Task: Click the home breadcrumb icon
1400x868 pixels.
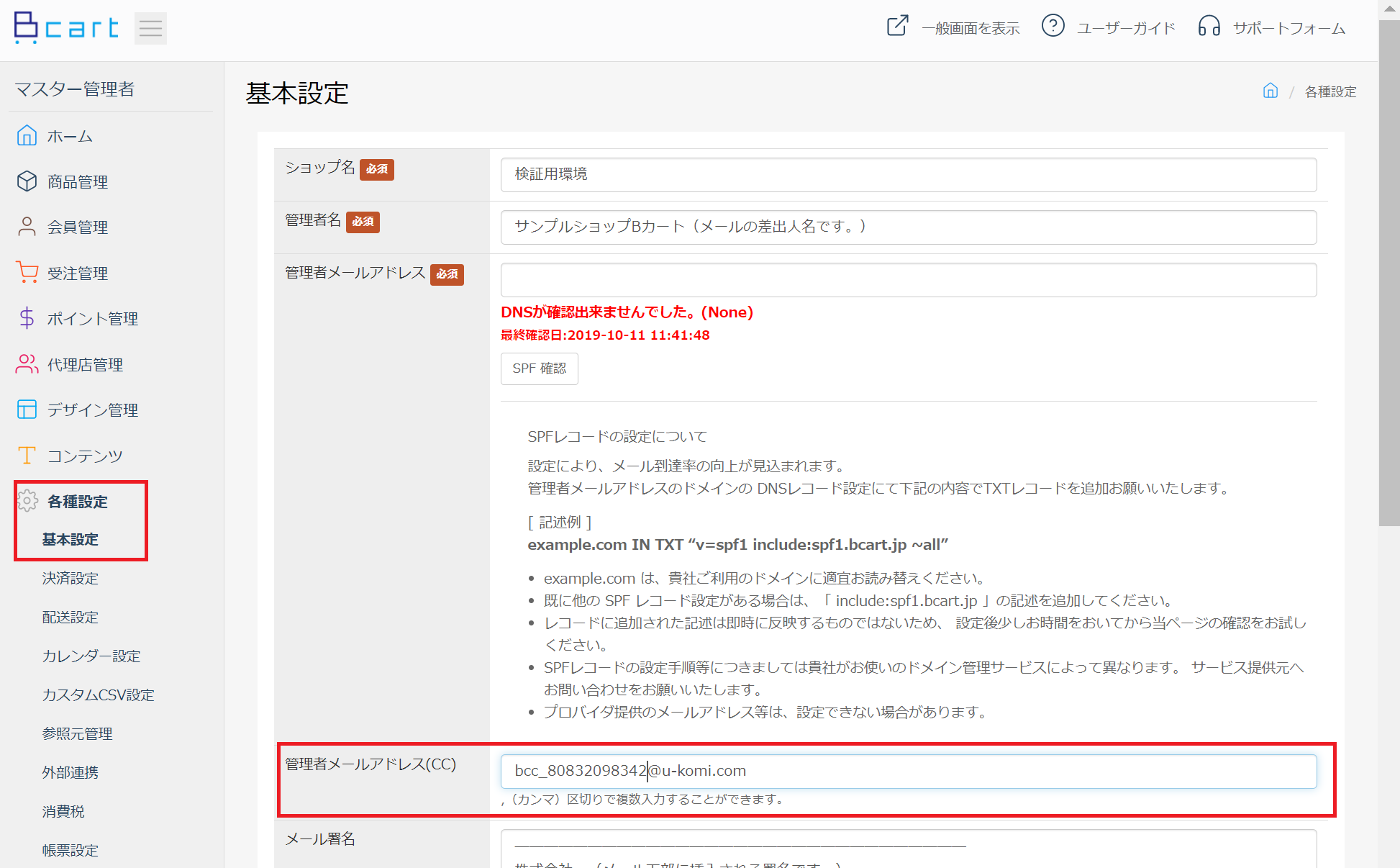Action: [1271, 91]
